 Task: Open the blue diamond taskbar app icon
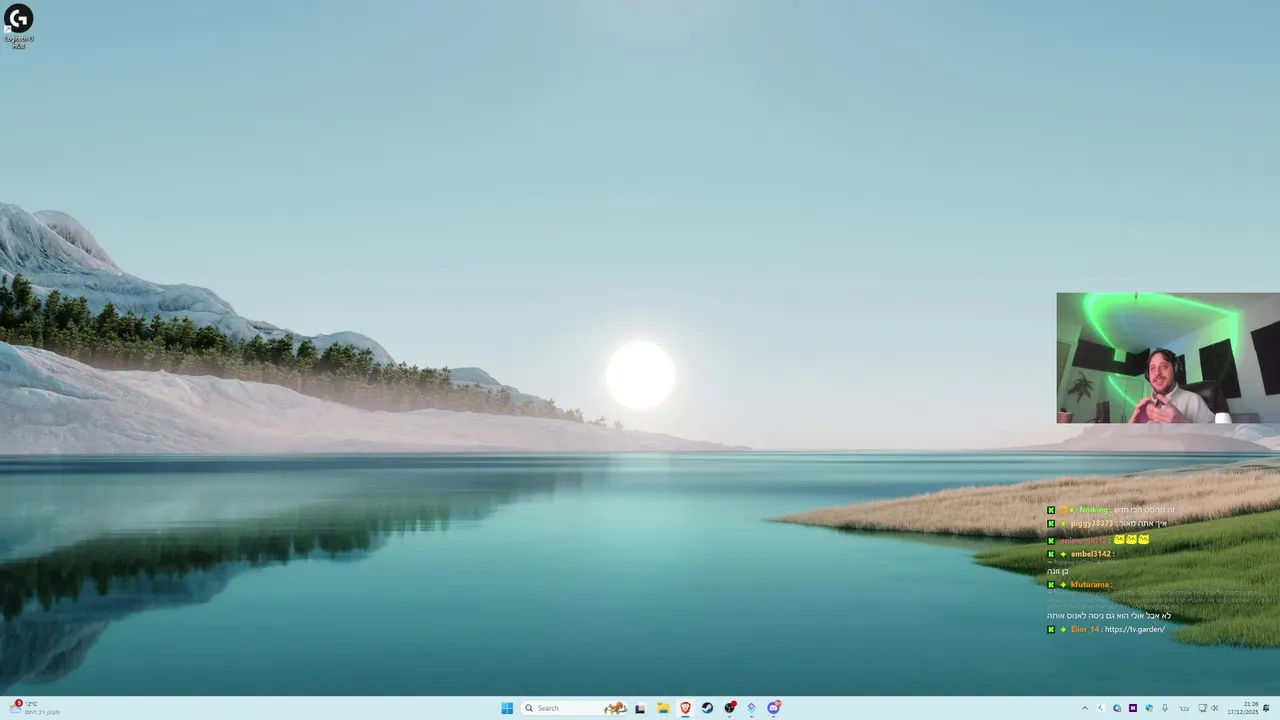751,708
